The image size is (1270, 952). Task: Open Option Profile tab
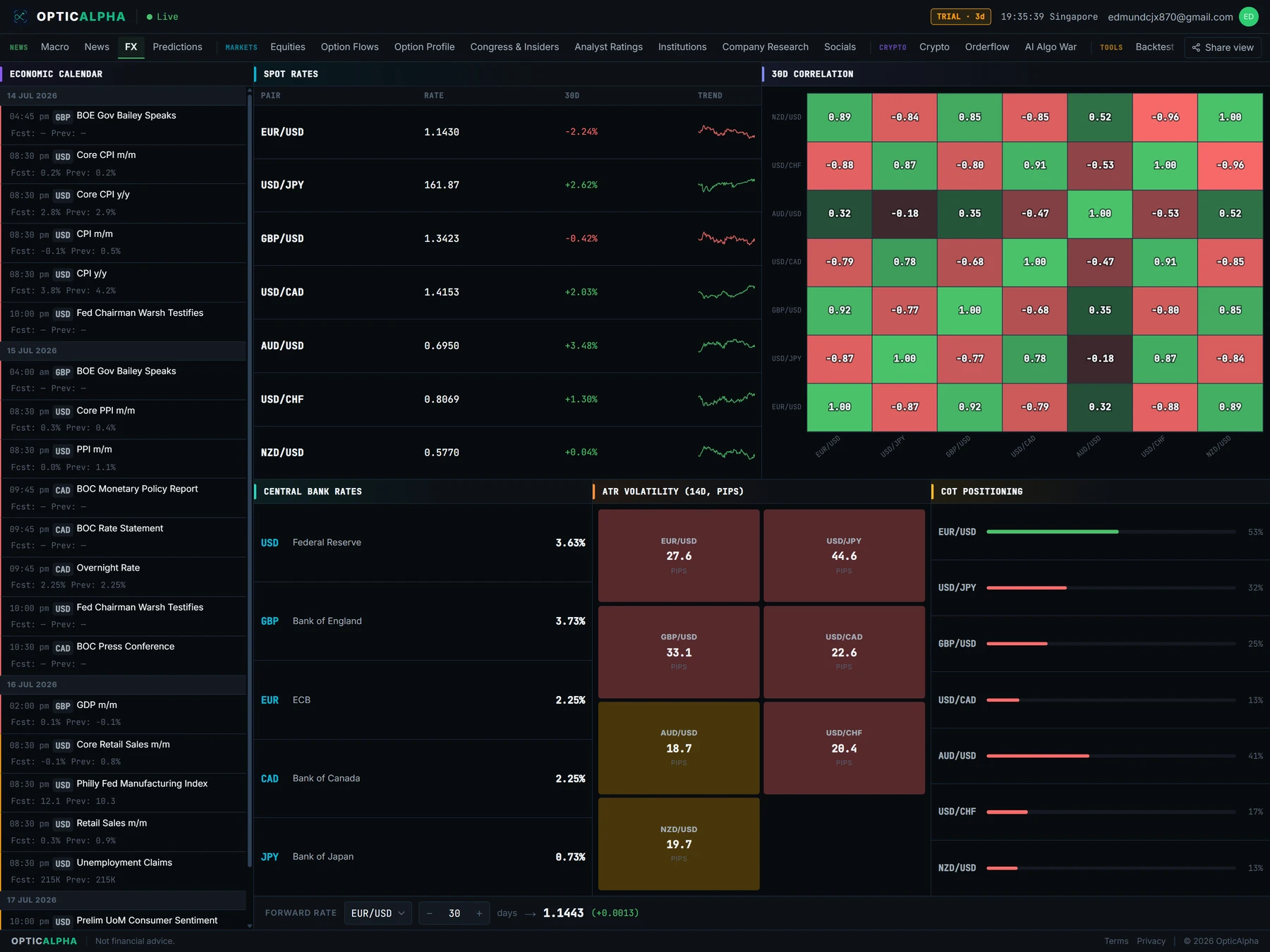click(x=424, y=47)
